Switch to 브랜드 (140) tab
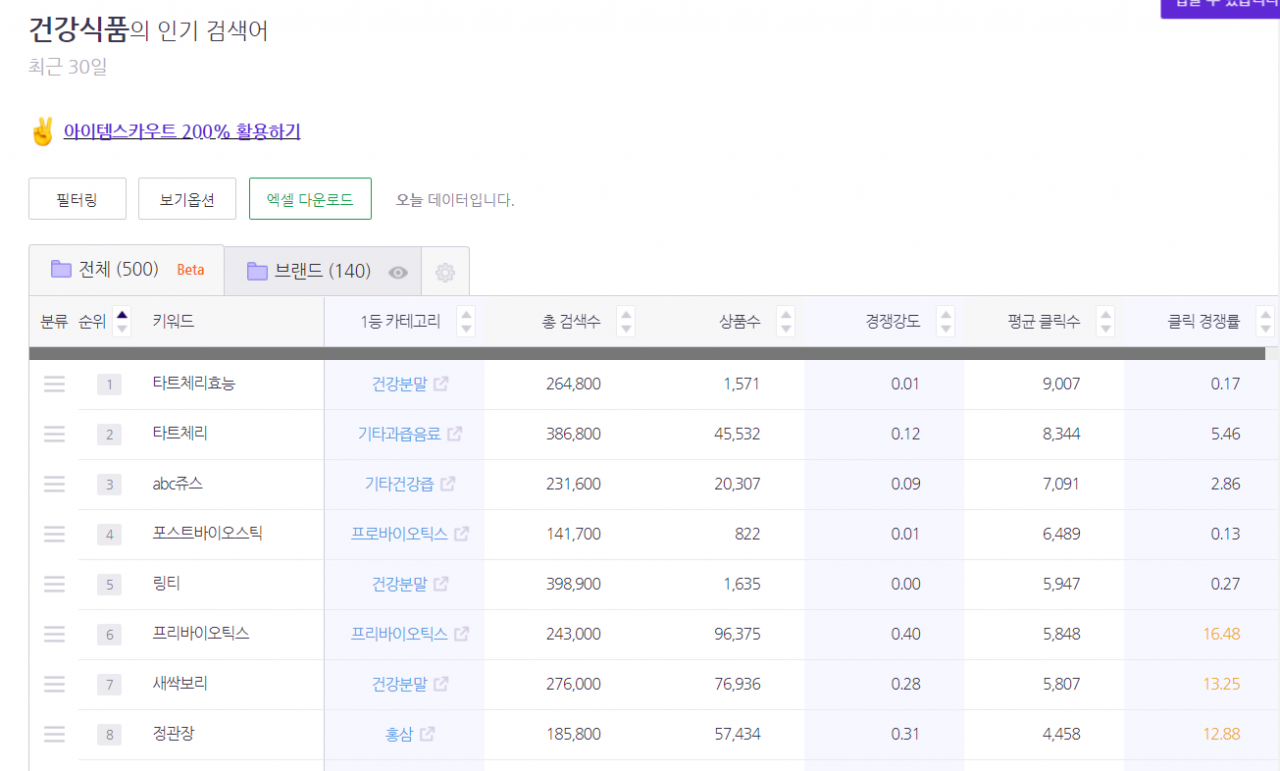This screenshot has width=1280, height=771. [323, 272]
